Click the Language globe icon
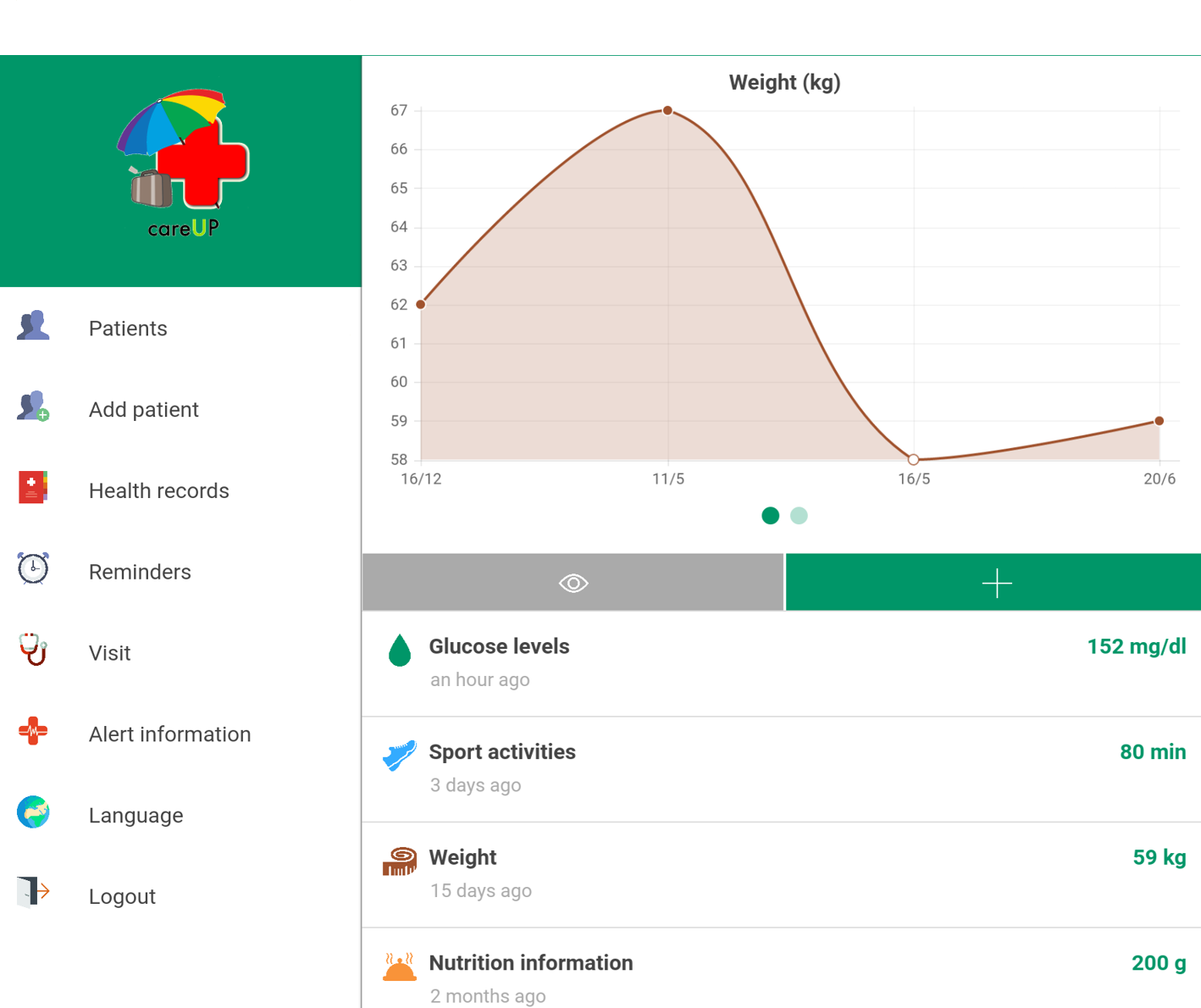This screenshot has height=1008, width=1201. pyautogui.click(x=33, y=812)
